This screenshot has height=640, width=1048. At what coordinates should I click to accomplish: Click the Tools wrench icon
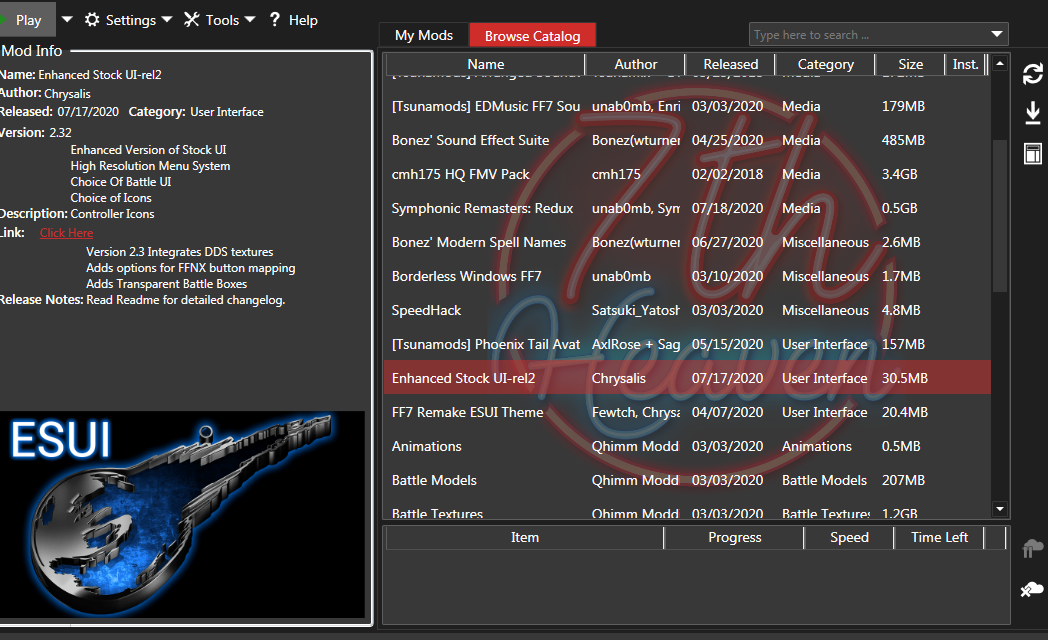(192, 19)
